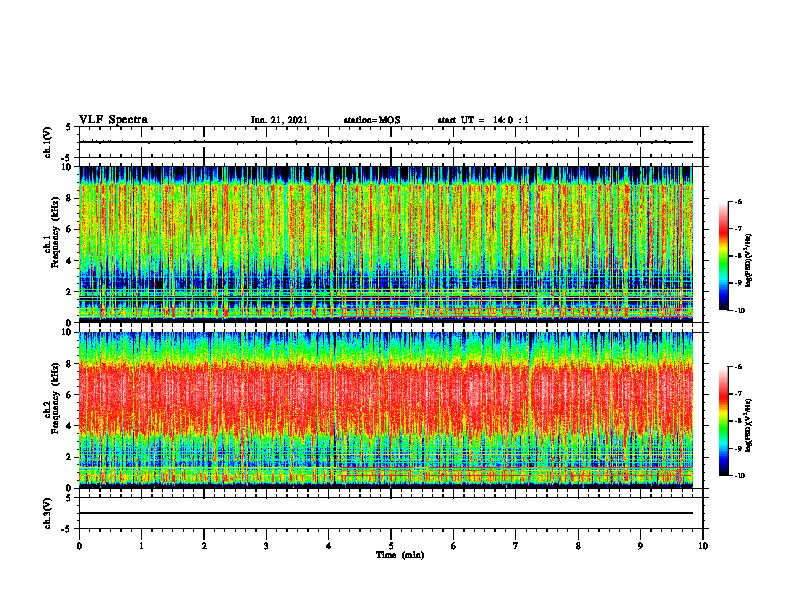This screenshot has width=792, height=612.
Task: Click the ch.1 voltage waveform trace
Action: pyautogui.click(x=386, y=142)
